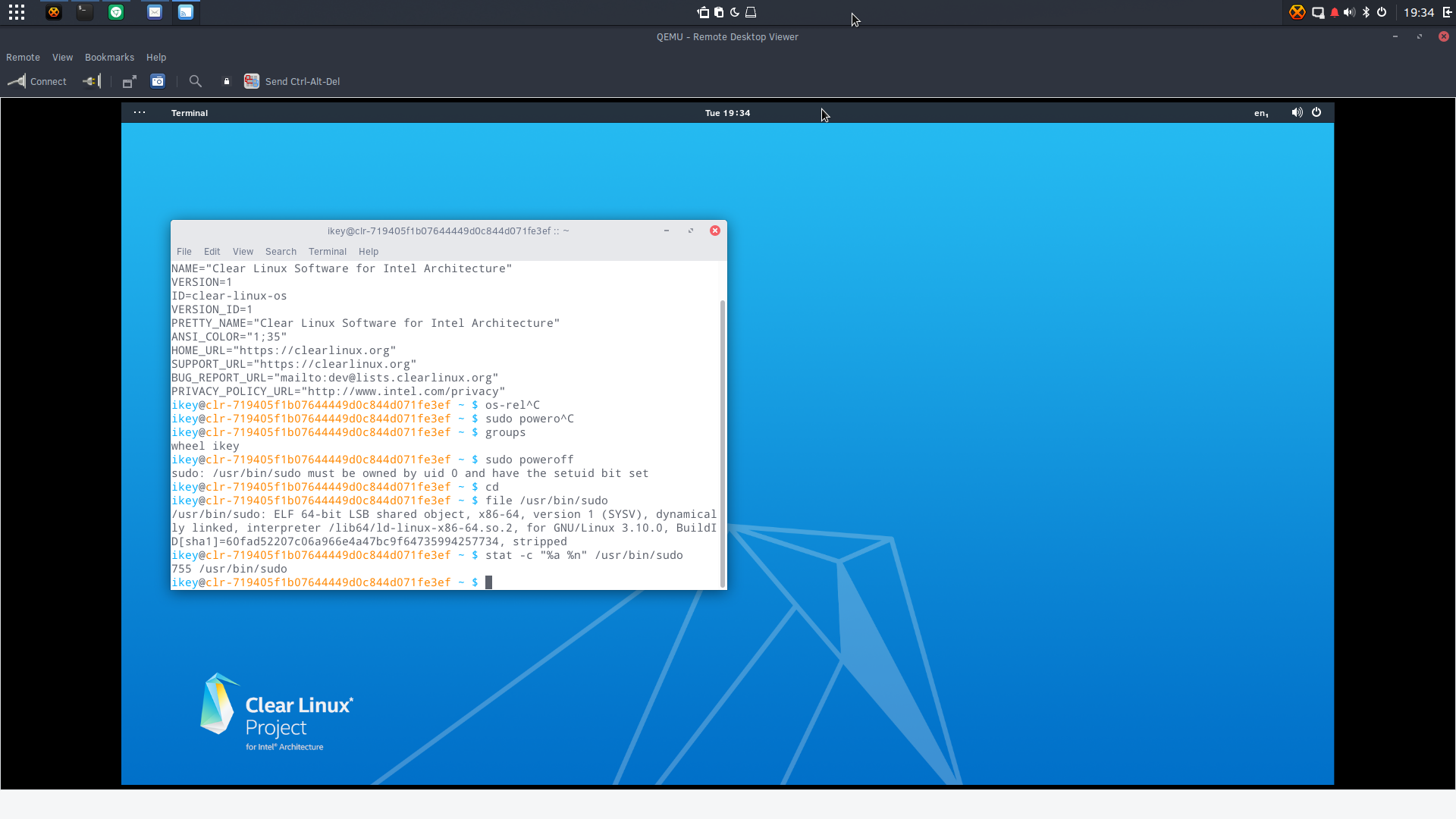
Task: Launch the orange X app in the taskbar
Action: point(54,12)
